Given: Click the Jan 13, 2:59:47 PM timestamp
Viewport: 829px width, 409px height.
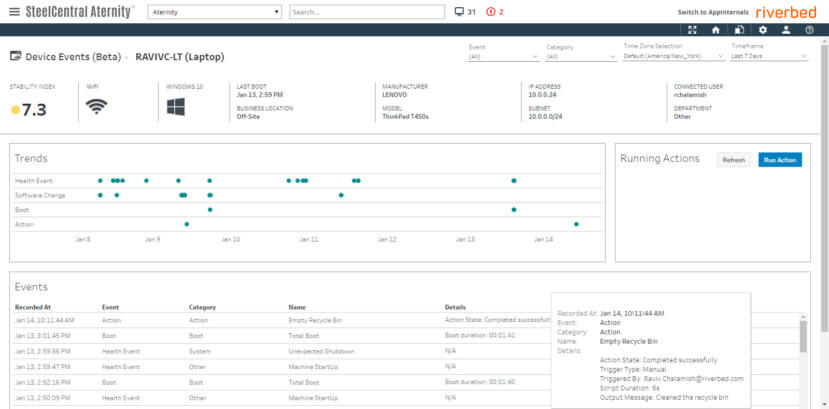Looking at the screenshot, I should (42, 366).
